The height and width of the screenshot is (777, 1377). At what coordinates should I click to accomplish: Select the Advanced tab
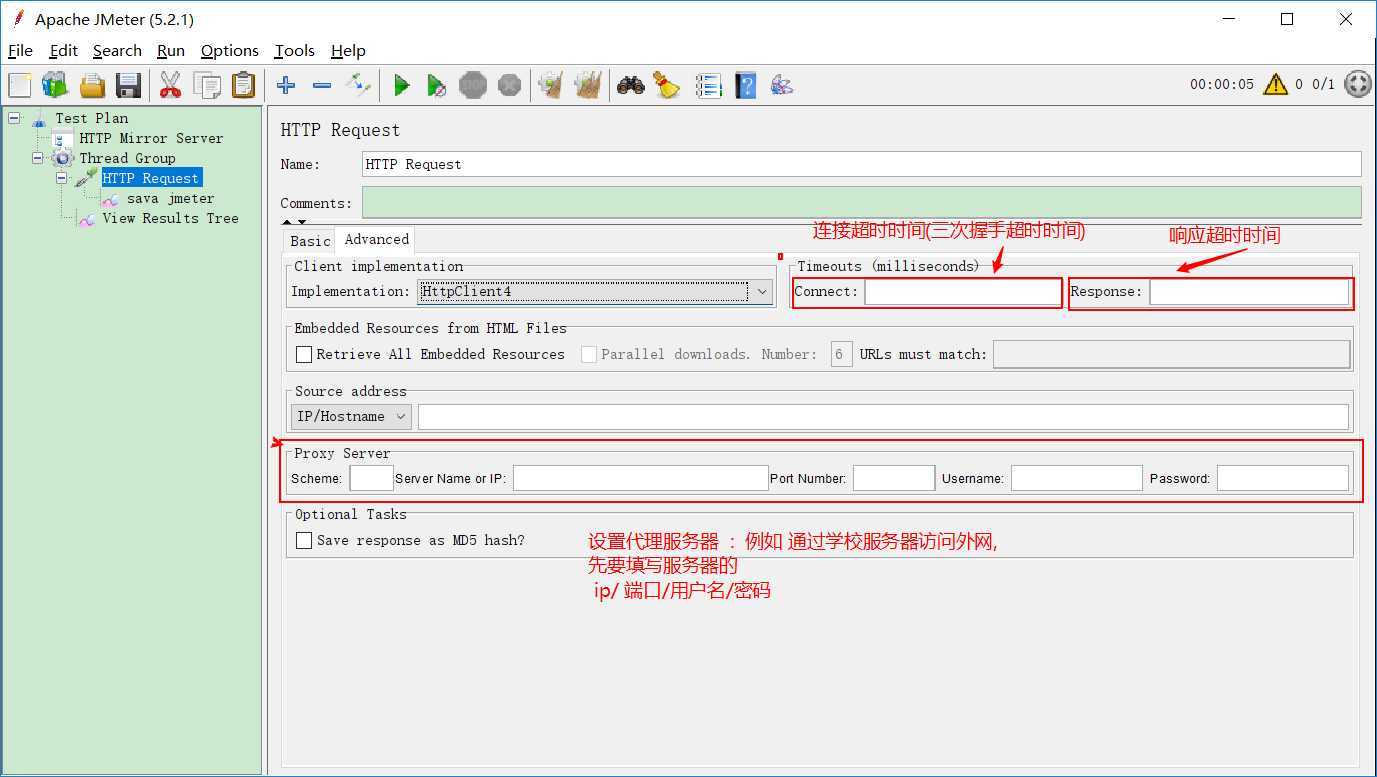point(376,240)
